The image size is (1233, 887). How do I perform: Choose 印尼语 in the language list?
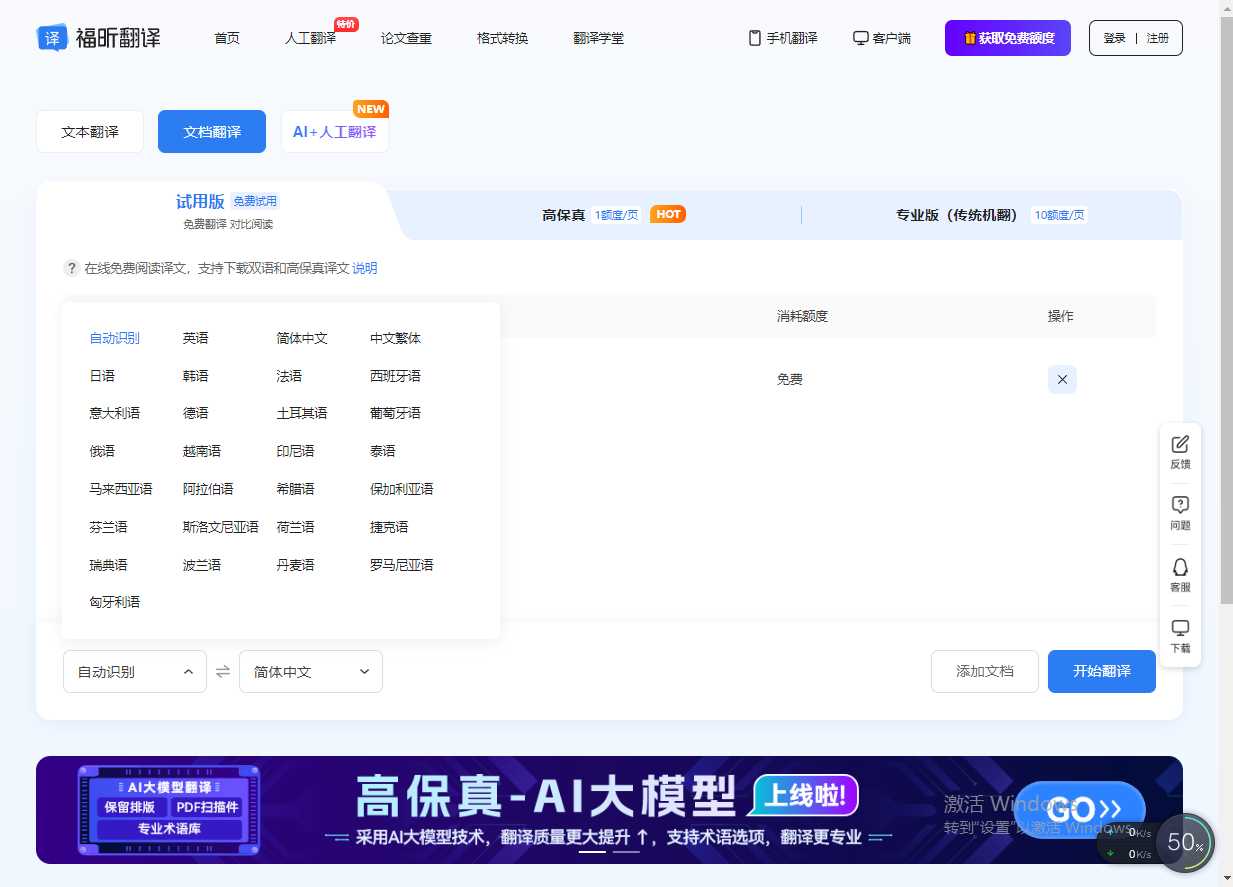(x=295, y=451)
